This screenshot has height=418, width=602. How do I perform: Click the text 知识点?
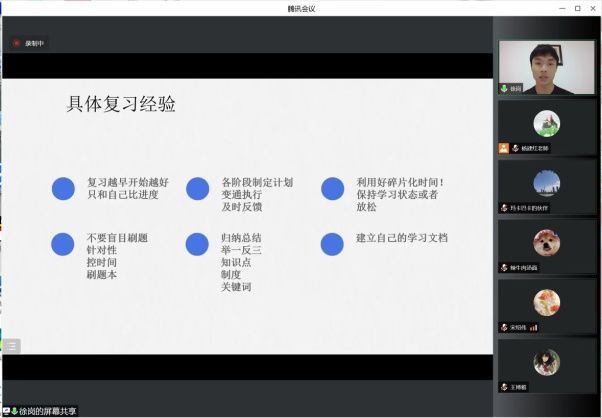(x=236, y=262)
